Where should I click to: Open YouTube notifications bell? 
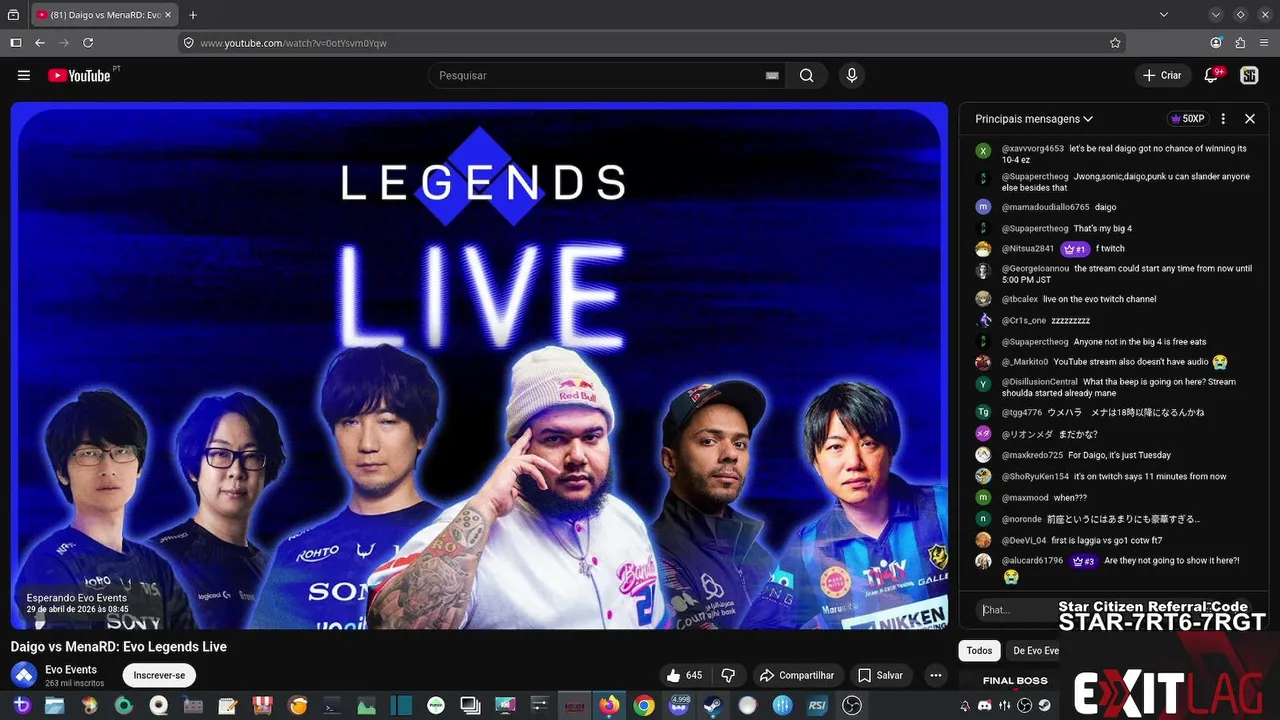[1211, 75]
